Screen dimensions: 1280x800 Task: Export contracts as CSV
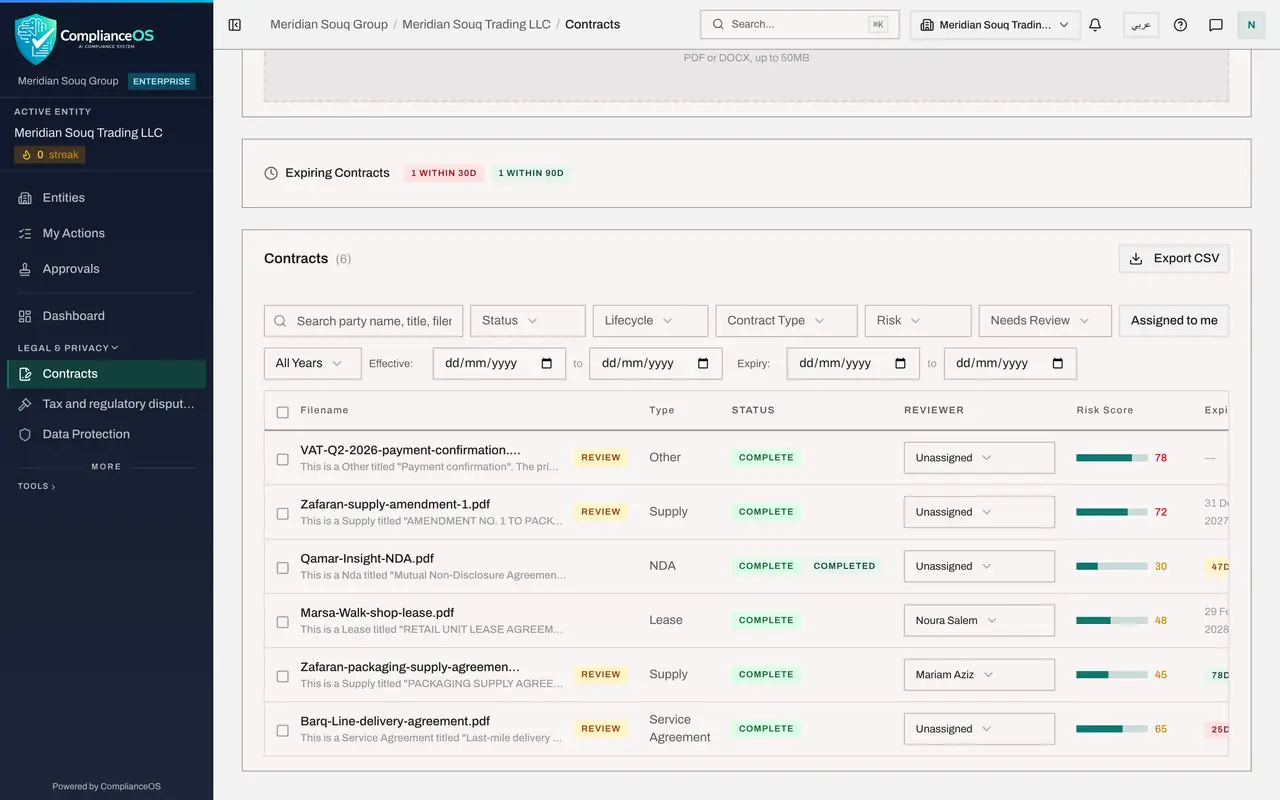pos(1174,258)
